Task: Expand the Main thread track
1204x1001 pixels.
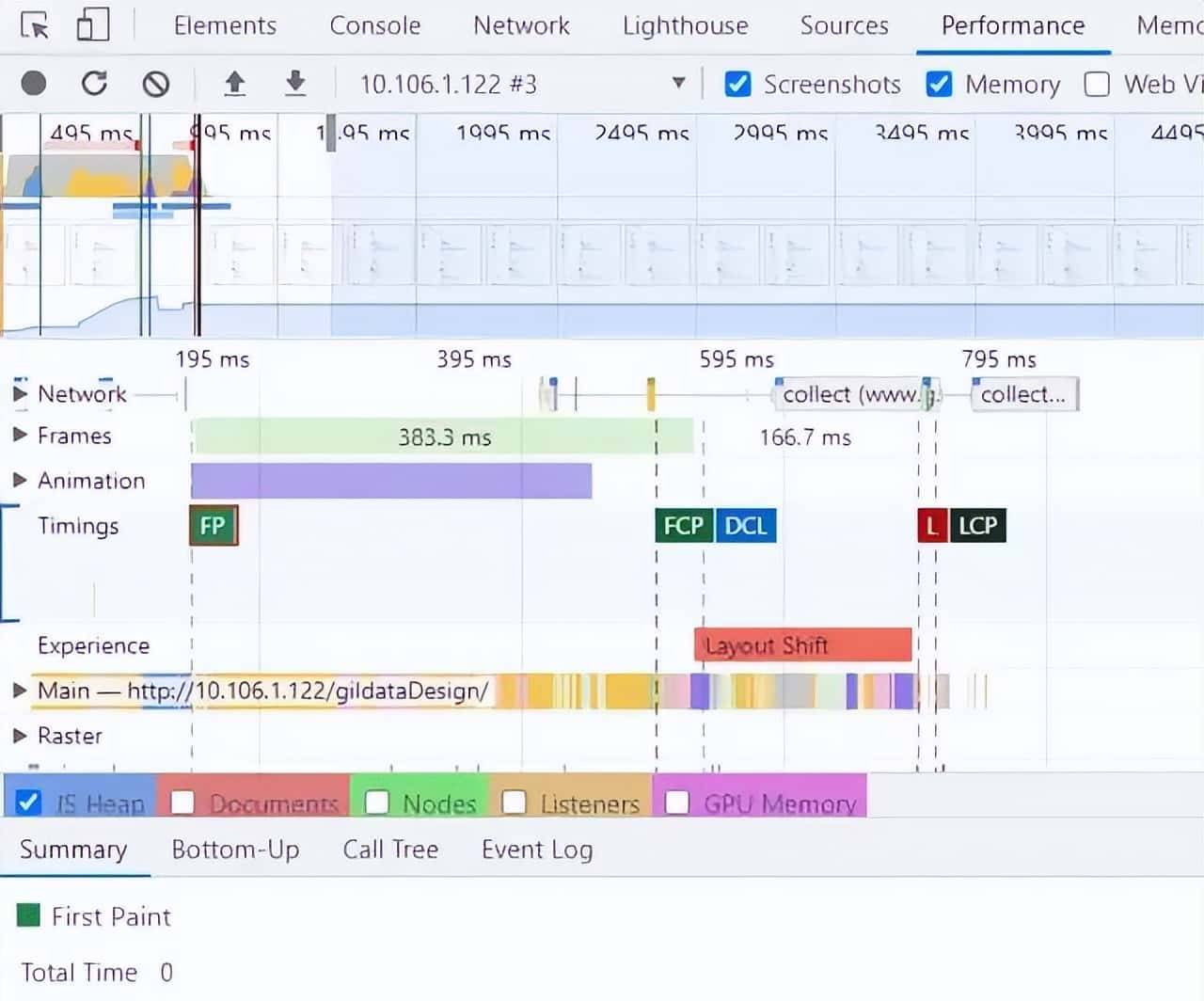Action: click(x=20, y=691)
